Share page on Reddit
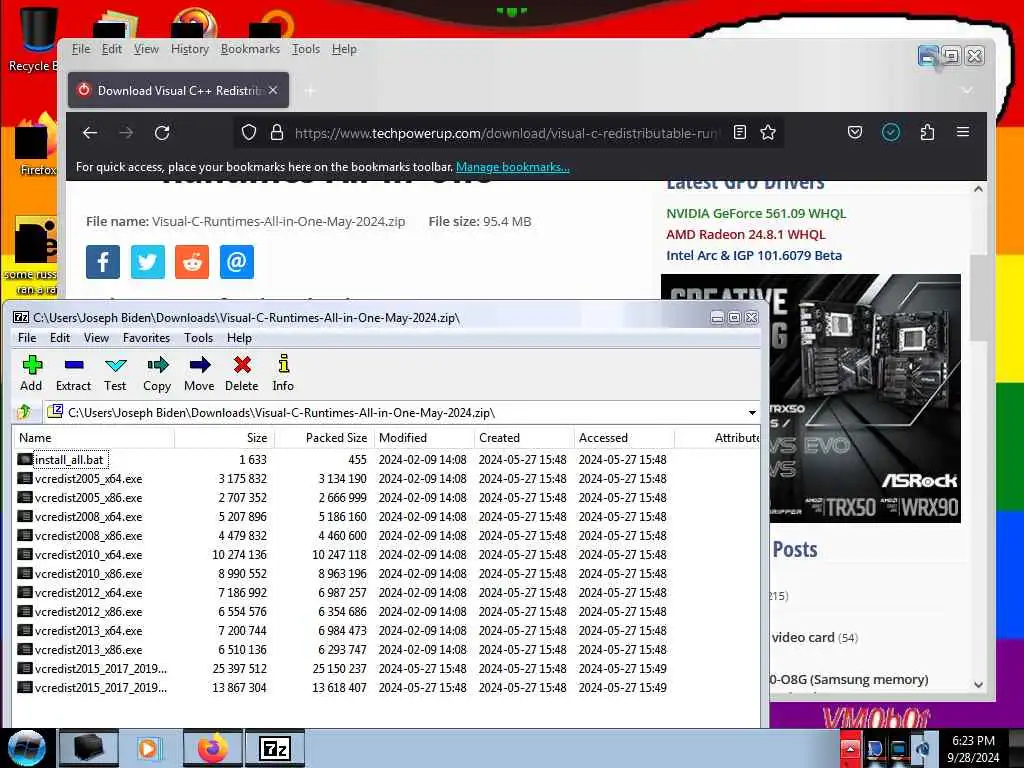 point(192,262)
